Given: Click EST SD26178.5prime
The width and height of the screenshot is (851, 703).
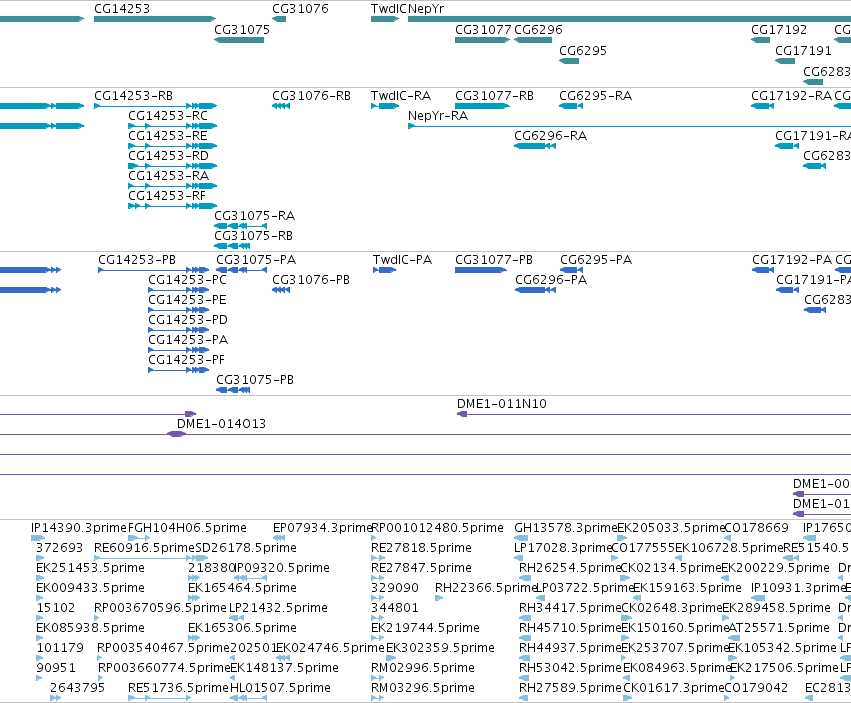Looking at the screenshot, I should pos(245,548).
